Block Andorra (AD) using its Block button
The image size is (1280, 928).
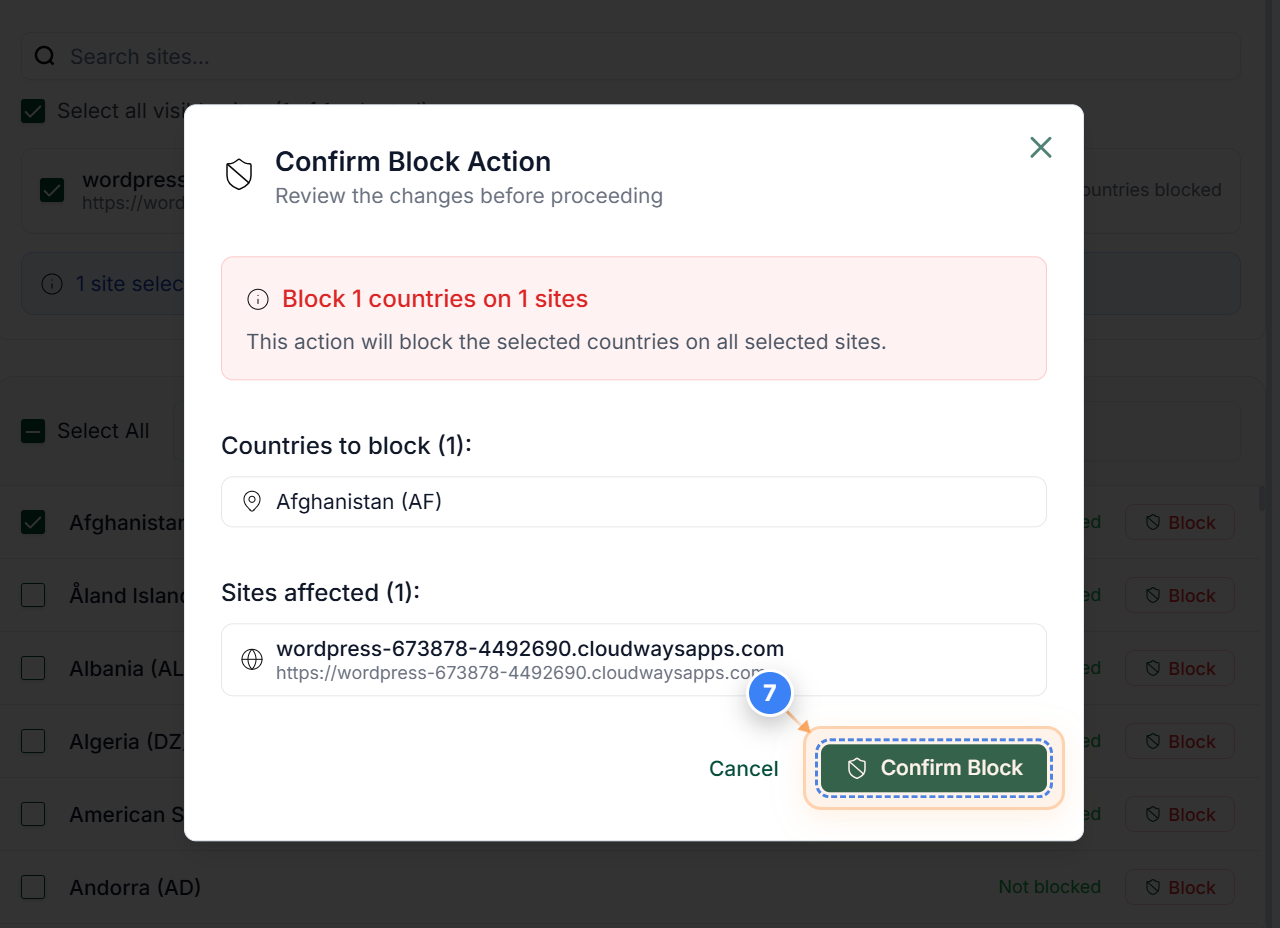pyautogui.click(x=1180, y=887)
